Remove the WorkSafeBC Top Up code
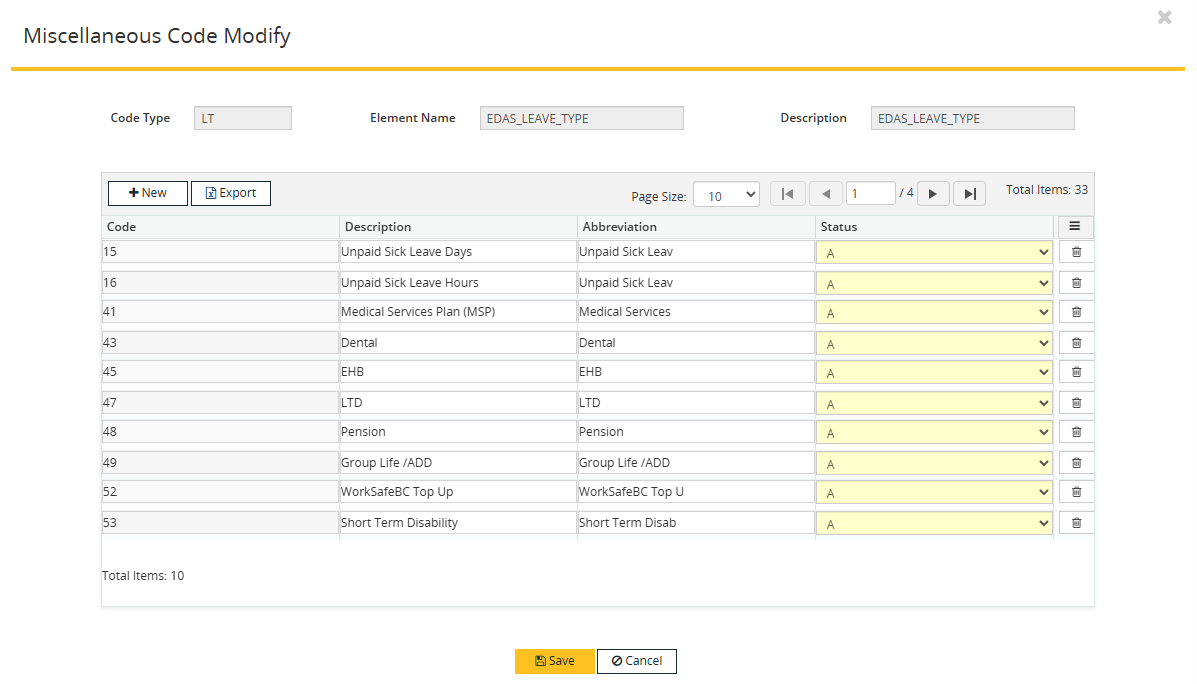Viewport: 1197px width, 684px height. click(1075, 491)
